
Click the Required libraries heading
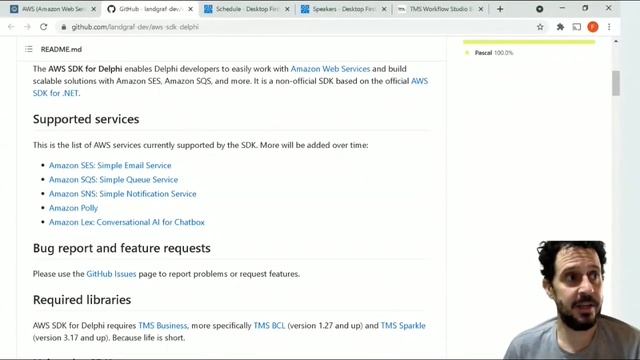82,300
